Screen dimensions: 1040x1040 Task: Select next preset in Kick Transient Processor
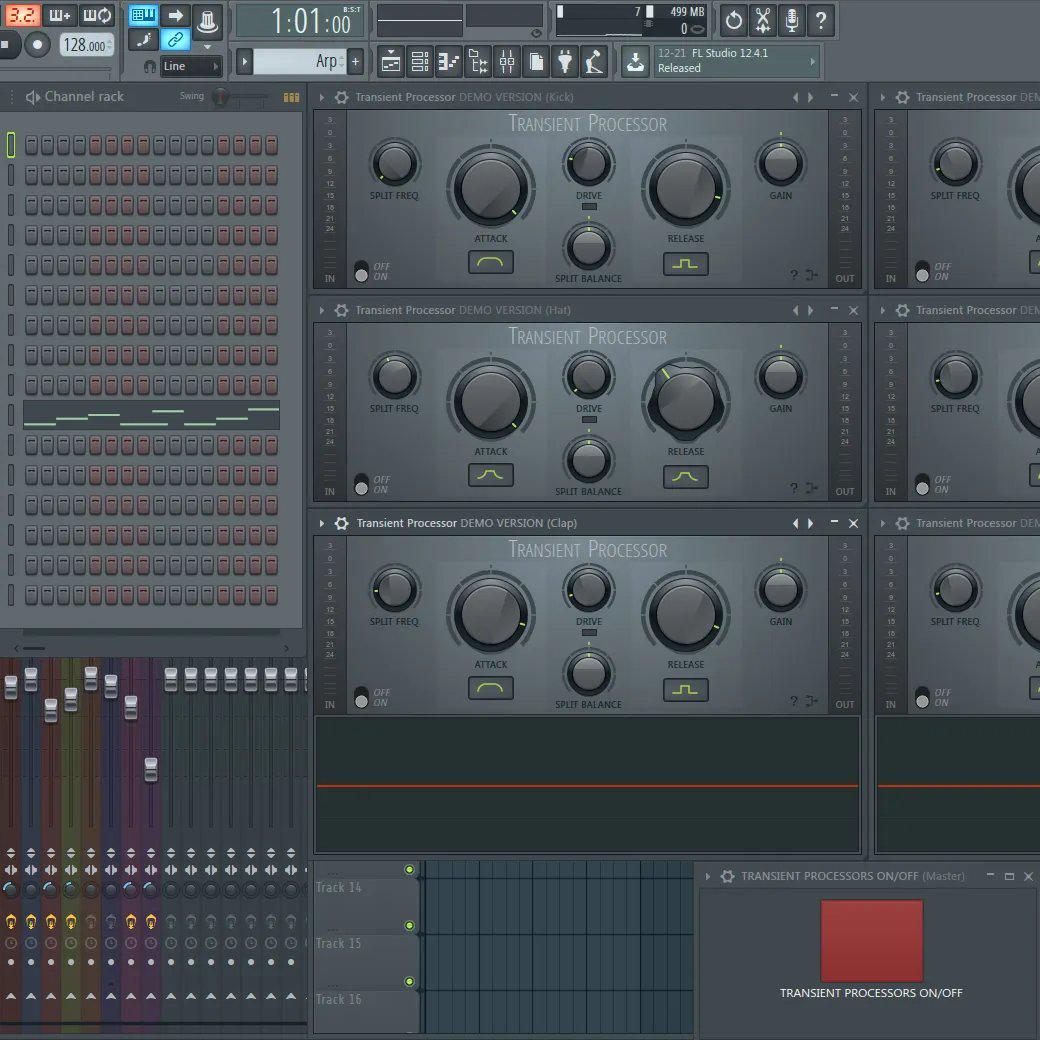click(x=811, y=98)
